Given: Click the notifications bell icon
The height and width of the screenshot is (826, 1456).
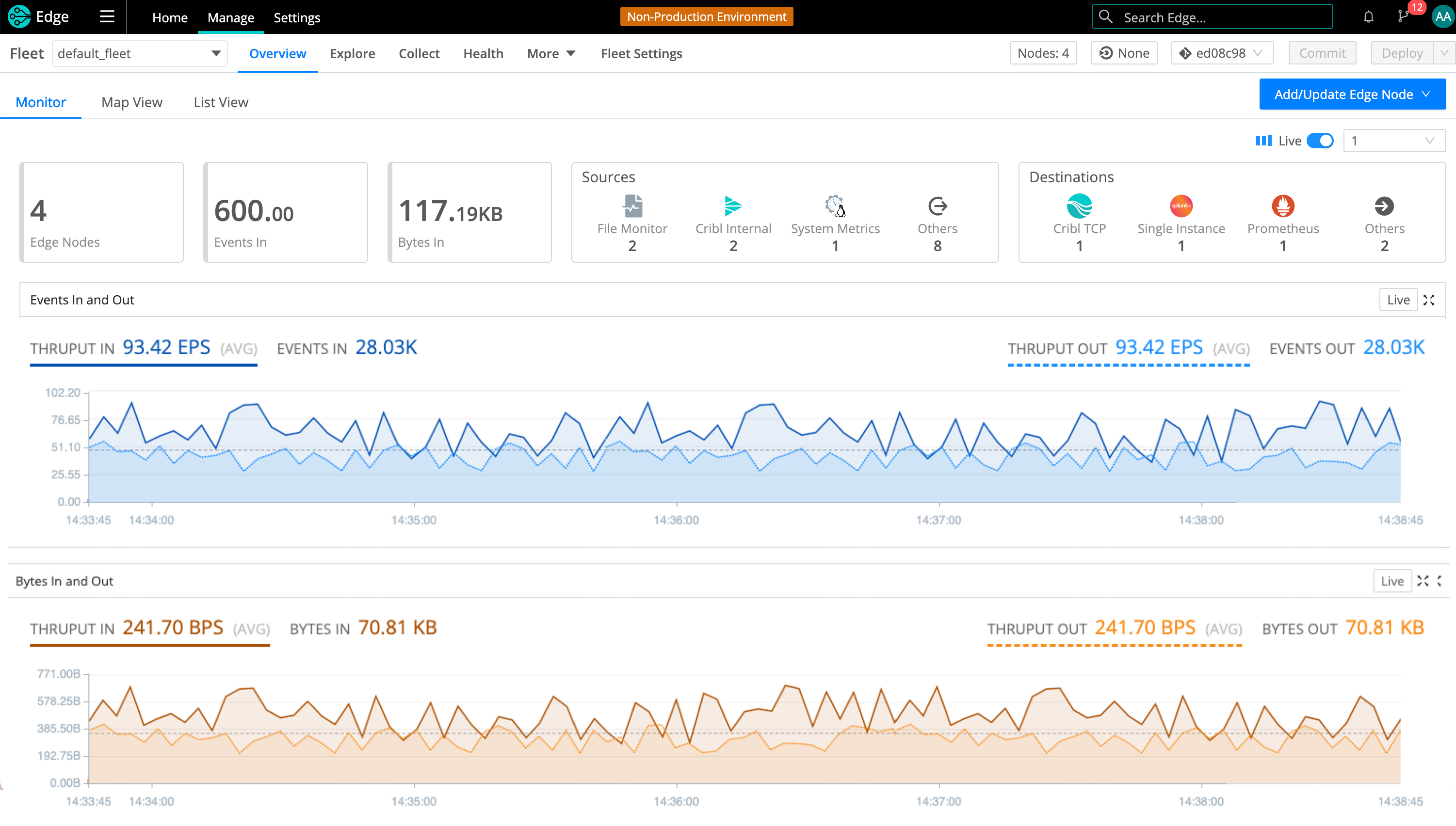Looking at the screenshot, I should coord(1369,17).
